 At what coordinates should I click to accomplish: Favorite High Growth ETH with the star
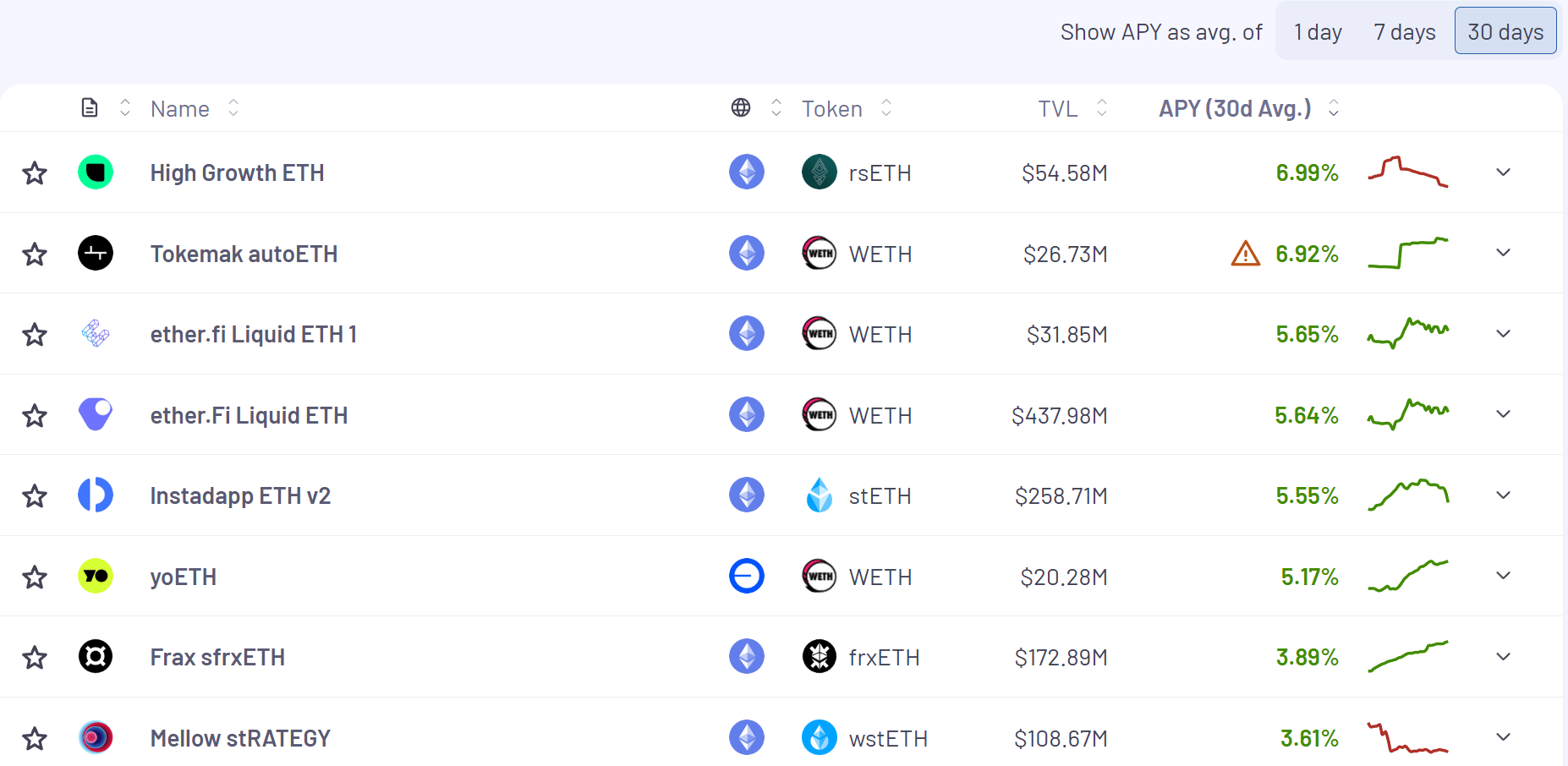(35, 173)
